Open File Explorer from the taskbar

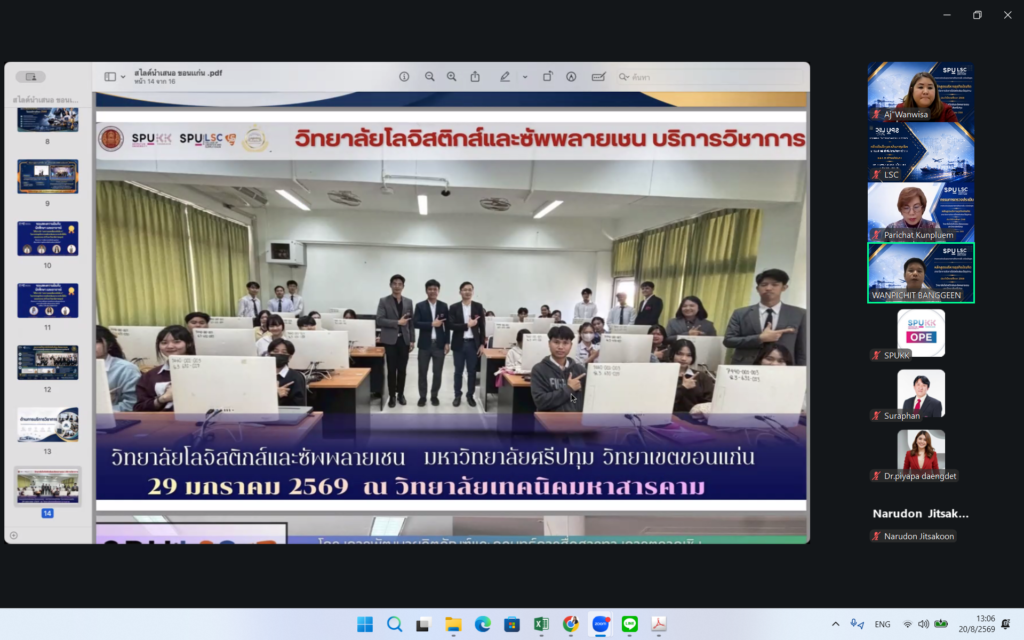pyautogui.click(x=453, y=624)
